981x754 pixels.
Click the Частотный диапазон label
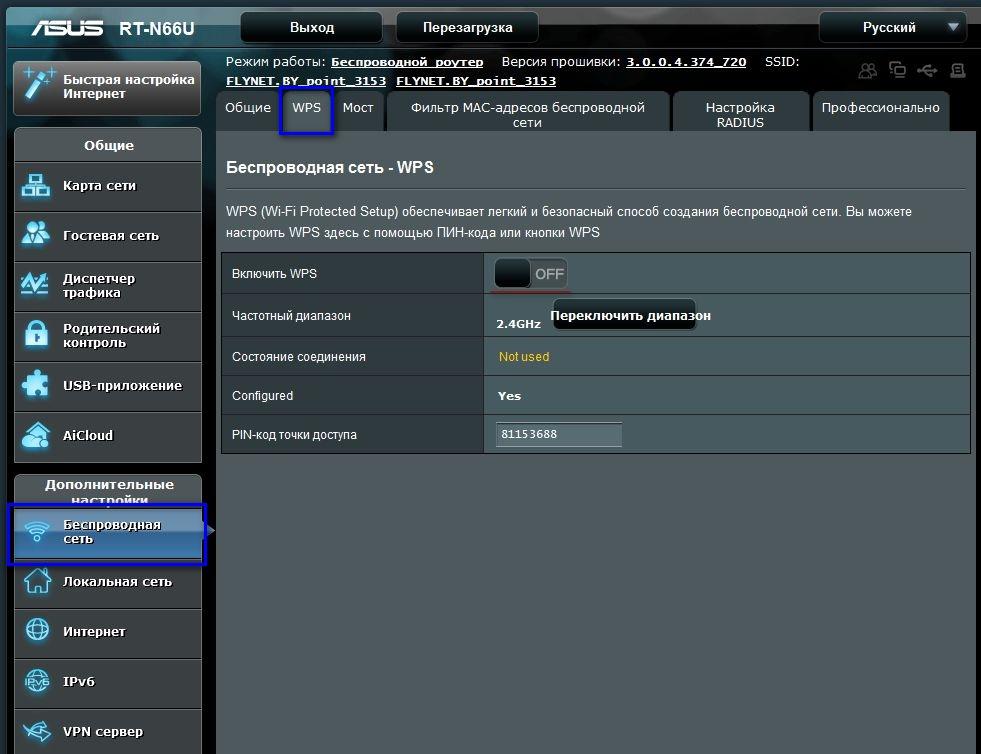tap(291, 315)
